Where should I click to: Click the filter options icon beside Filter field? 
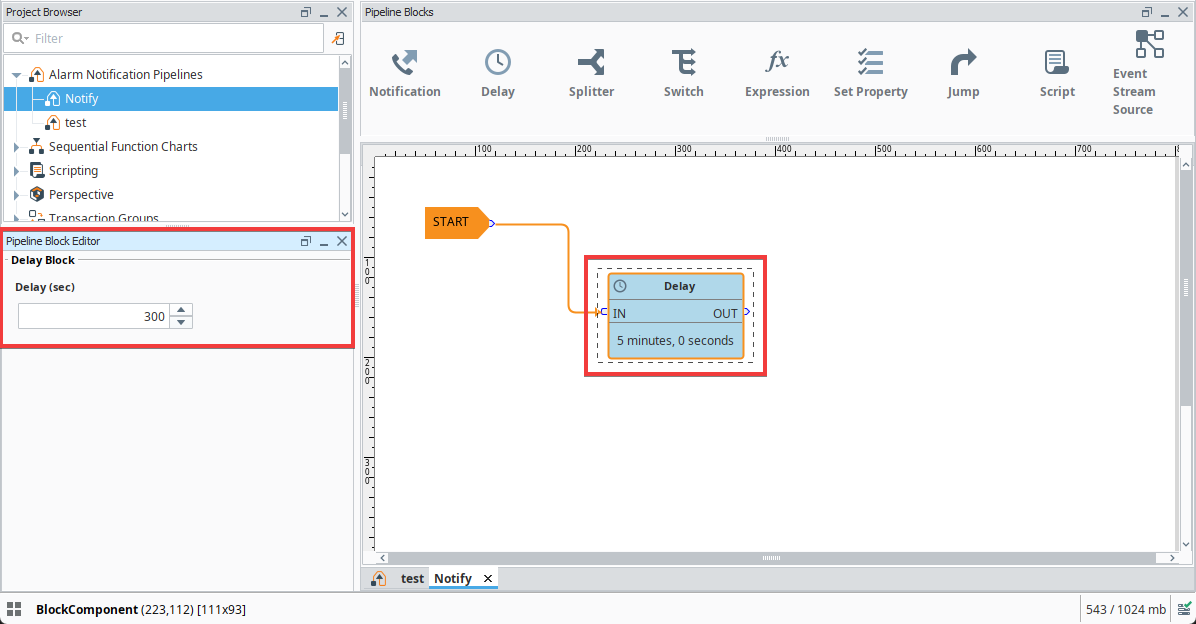point(338,38)
